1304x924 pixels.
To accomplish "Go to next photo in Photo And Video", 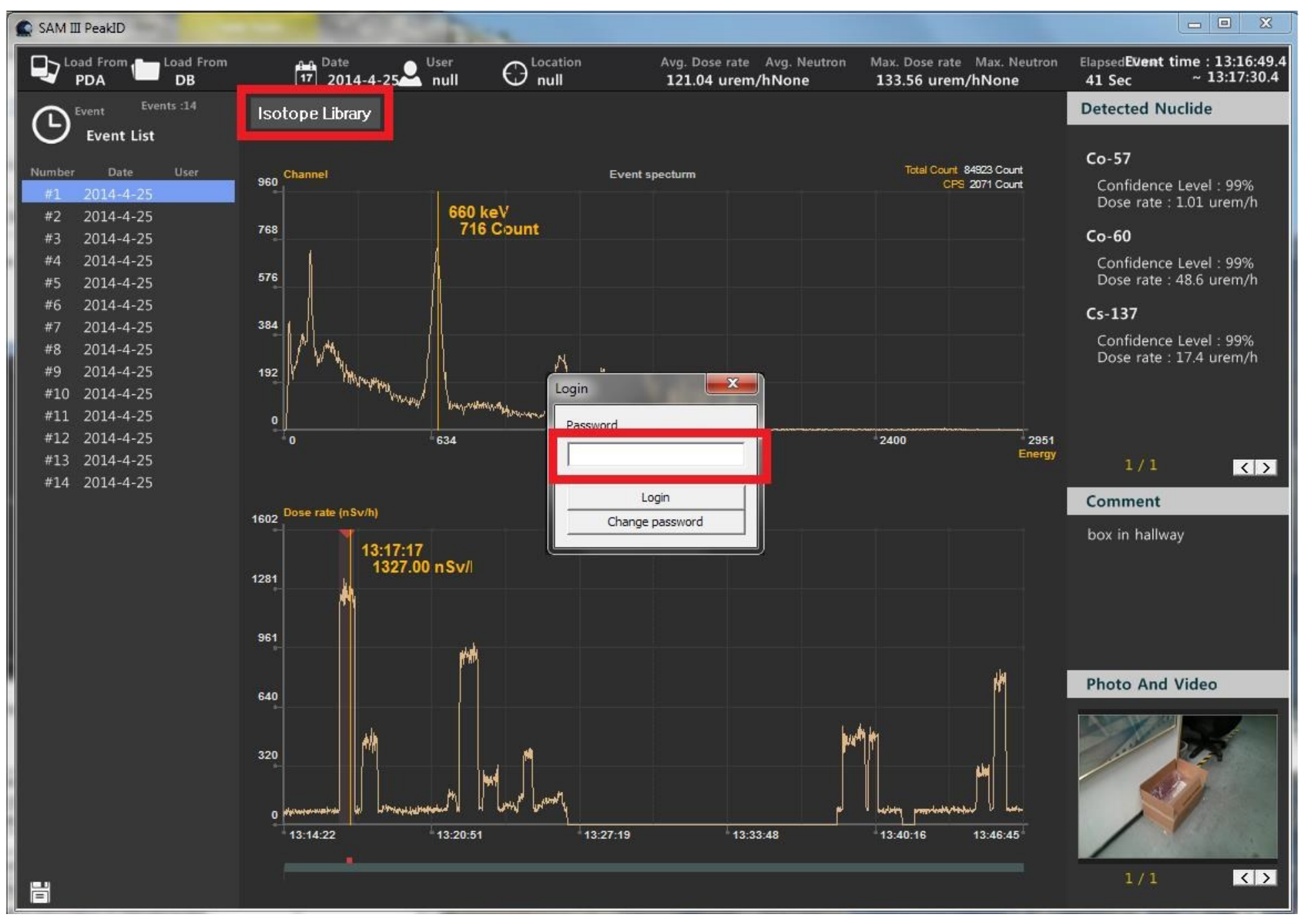I will [x=1266, y=878].
